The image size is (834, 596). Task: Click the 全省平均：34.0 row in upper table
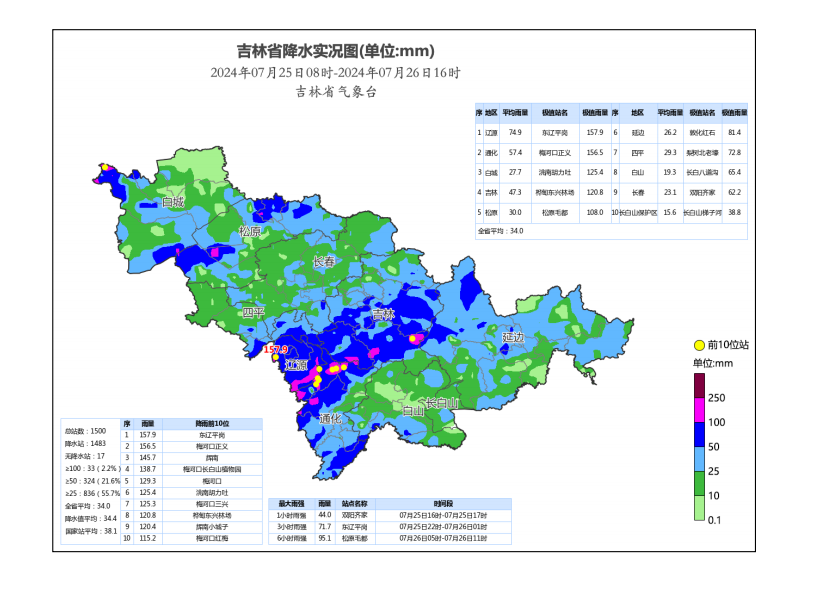501,231
